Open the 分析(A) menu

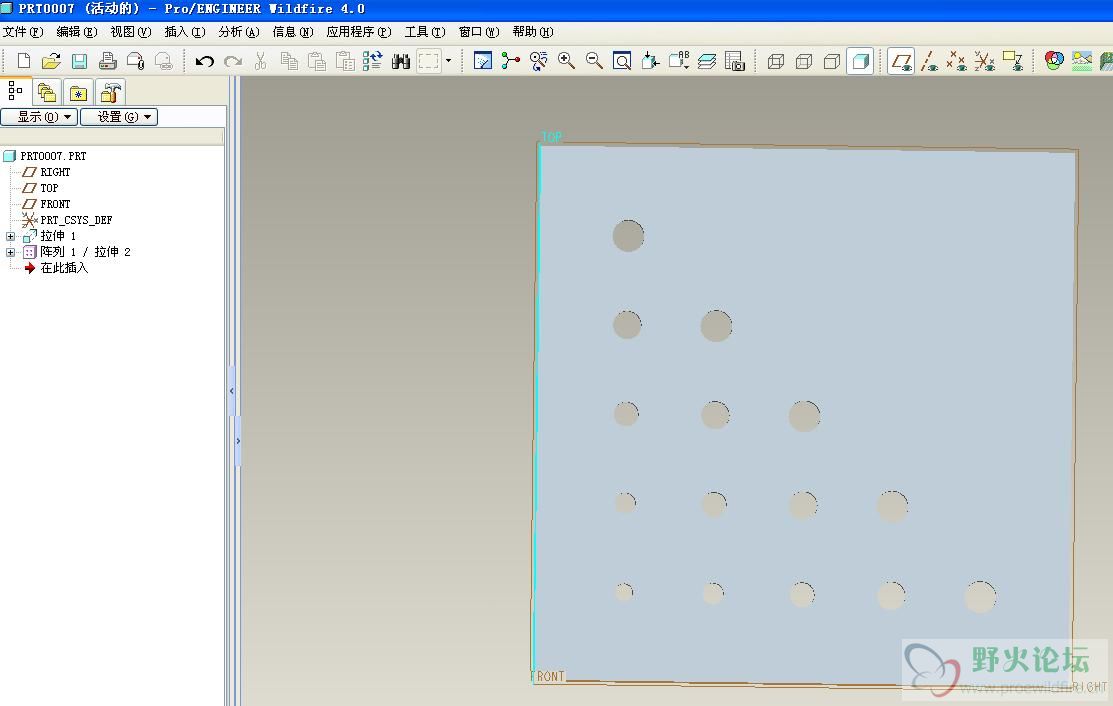pyautogui.click(x=238, y=32)
